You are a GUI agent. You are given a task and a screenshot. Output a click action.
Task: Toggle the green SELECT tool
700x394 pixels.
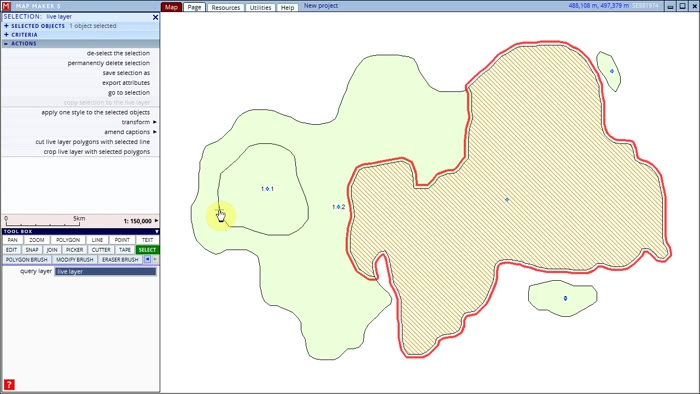click(x=147, y=250)
